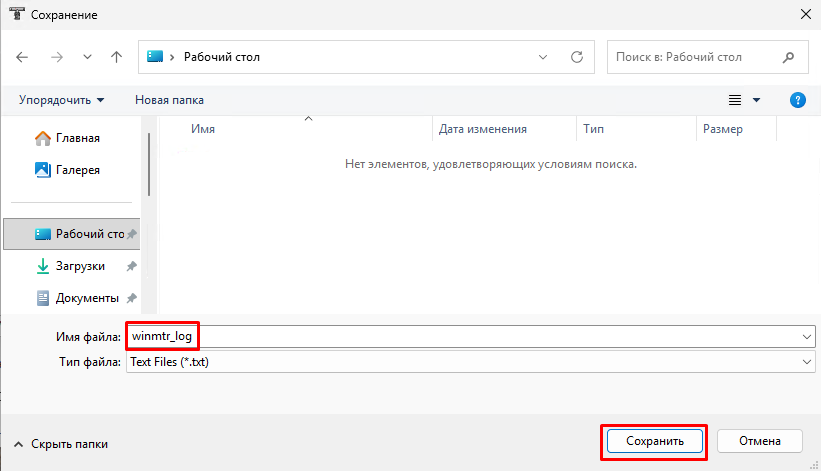
Task: Create a new folder with Новая папка
Action: [x=169, y=100]
